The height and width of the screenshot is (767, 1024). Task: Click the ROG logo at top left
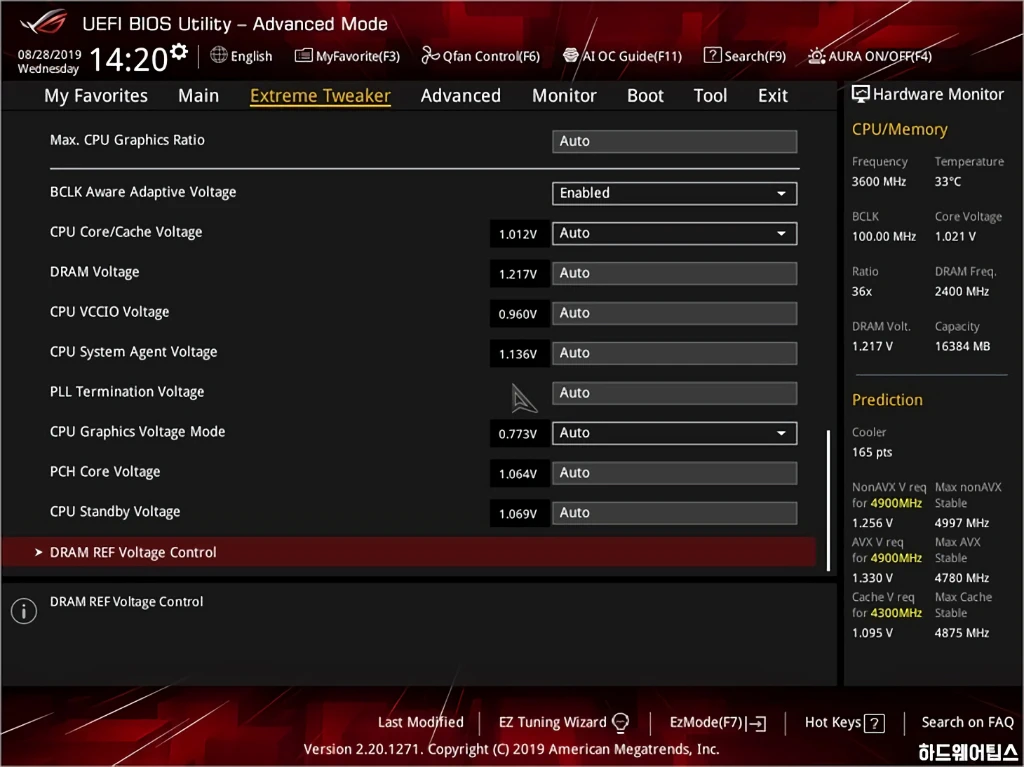coord(43,23)
